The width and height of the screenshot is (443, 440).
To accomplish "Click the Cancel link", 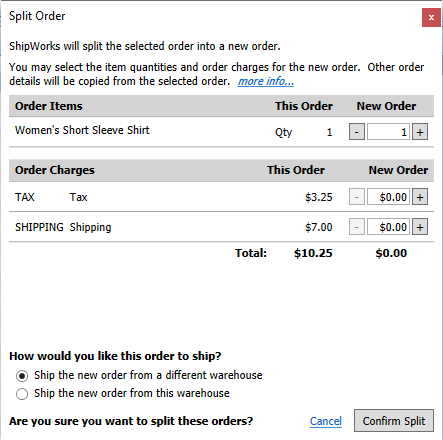I will [326, 421].
